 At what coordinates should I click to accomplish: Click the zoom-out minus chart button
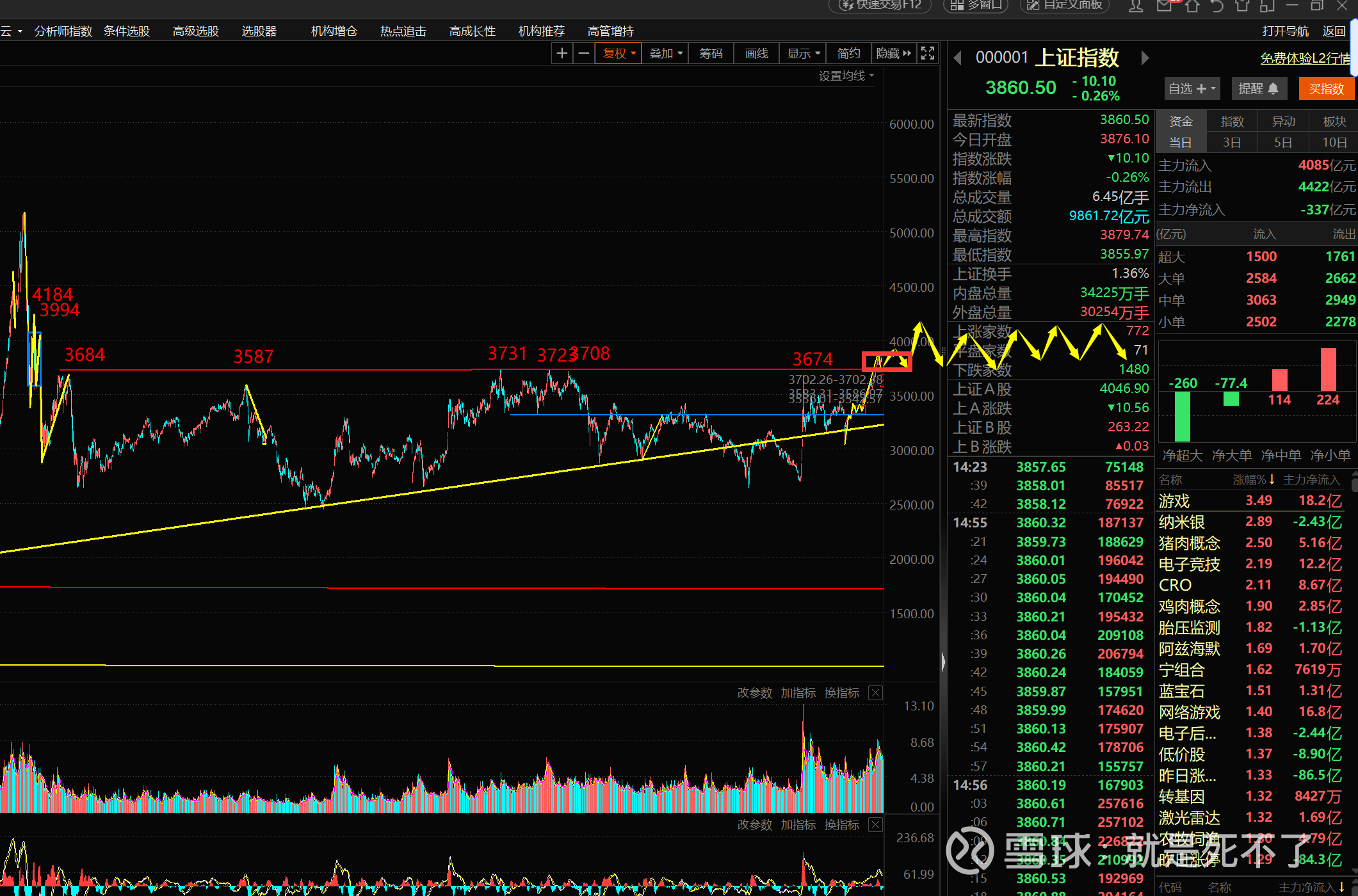pyautogui.click(x=583, y=53)
